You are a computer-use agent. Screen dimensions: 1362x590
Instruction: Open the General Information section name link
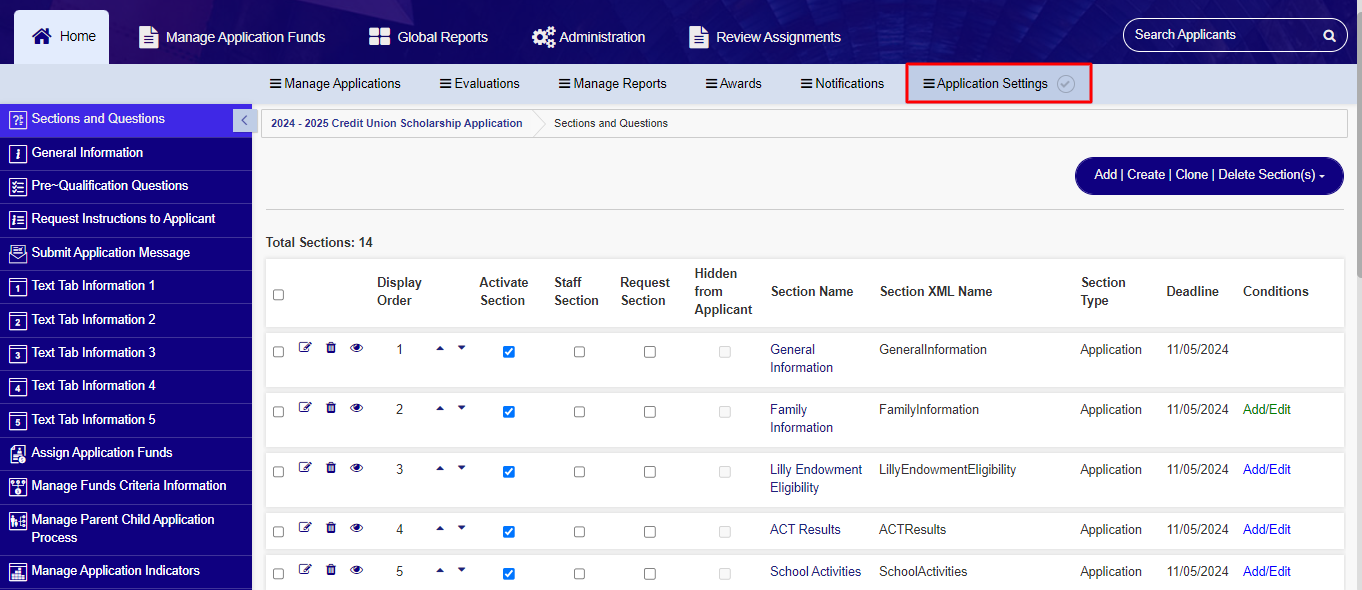coord(801,359)
